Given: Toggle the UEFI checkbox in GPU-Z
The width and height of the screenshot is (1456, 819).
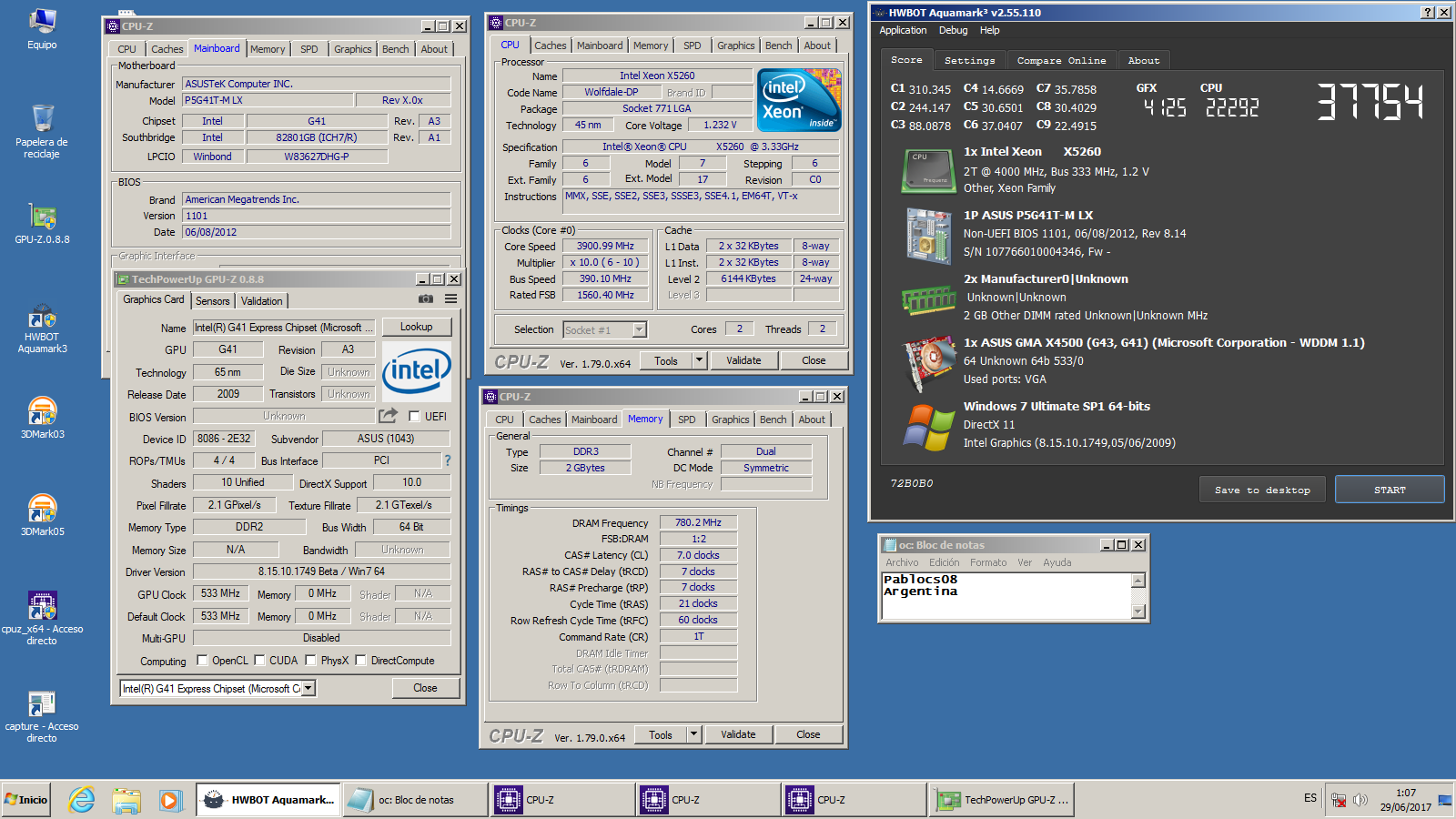Looking at the screenshot, I should tap(414, 416).
